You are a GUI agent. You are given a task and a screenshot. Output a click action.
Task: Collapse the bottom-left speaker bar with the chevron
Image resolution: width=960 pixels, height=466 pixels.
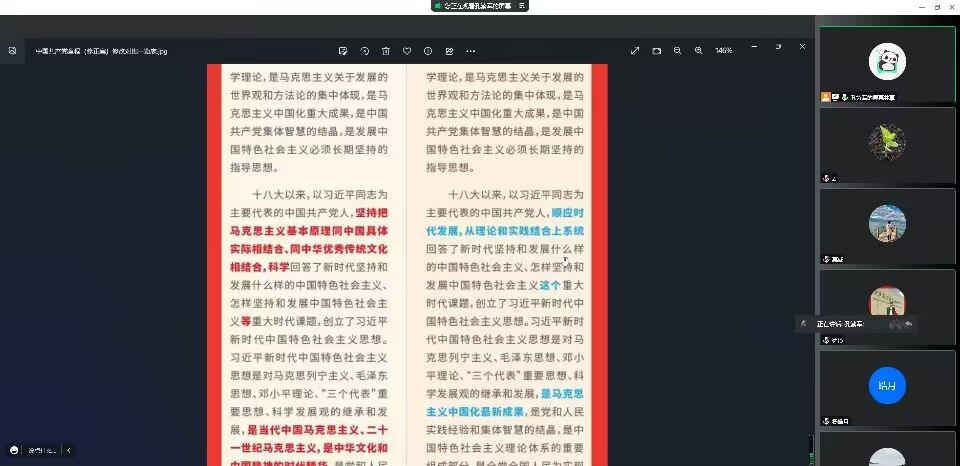(x=69, y=450)
